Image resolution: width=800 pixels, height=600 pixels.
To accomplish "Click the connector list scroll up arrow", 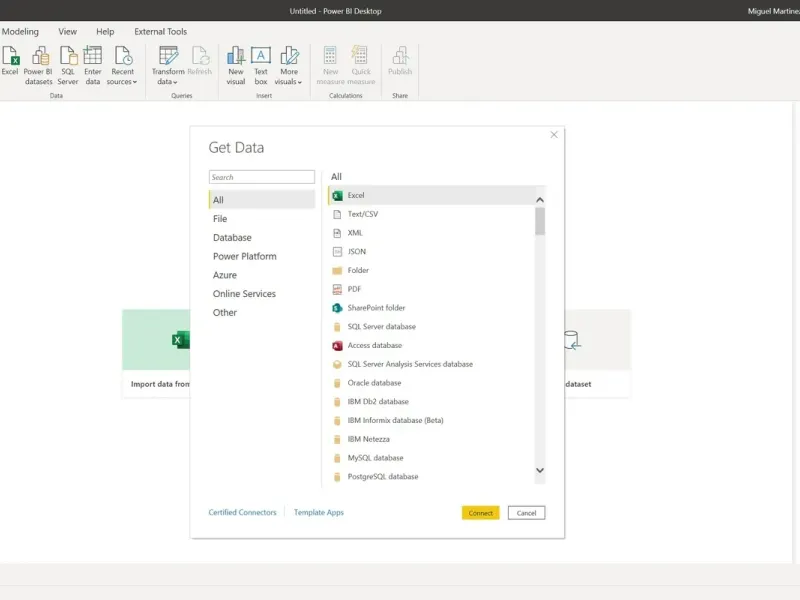I will tap(540, 199).
